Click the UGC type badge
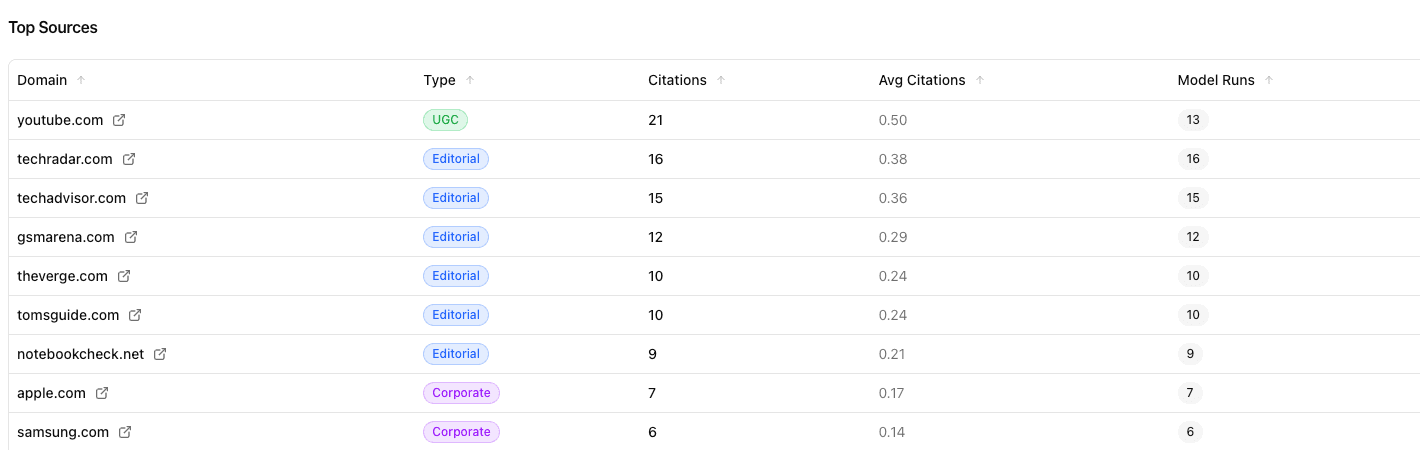Image resolution: width=1420 pixels, height=450 pixels. click(445, 120)
